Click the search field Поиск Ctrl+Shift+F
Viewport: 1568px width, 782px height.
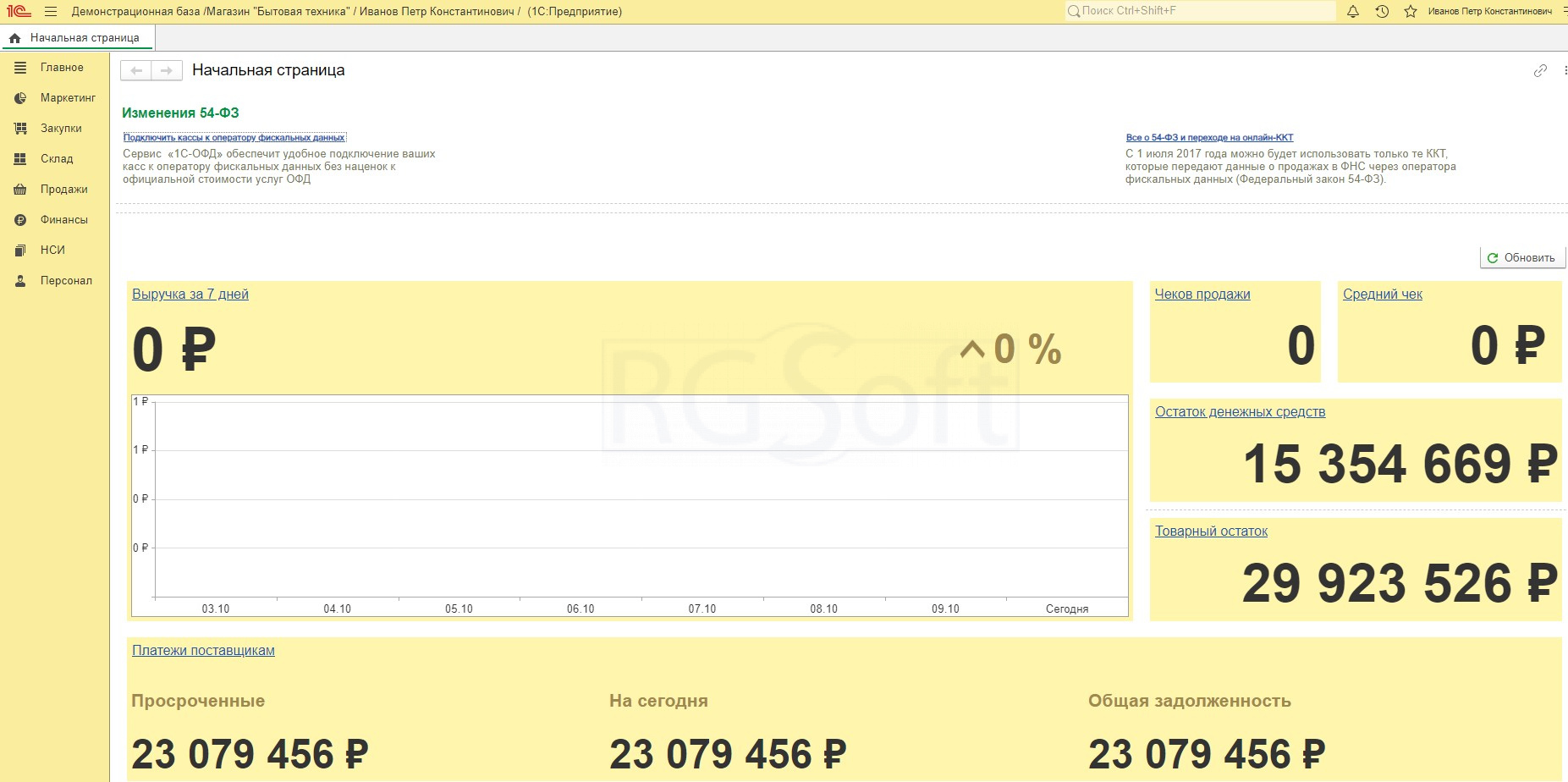[1200, 11]
